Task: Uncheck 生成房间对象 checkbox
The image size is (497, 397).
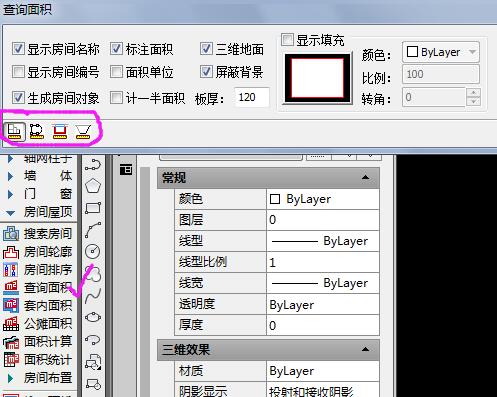Action: [x=18, y=97]
